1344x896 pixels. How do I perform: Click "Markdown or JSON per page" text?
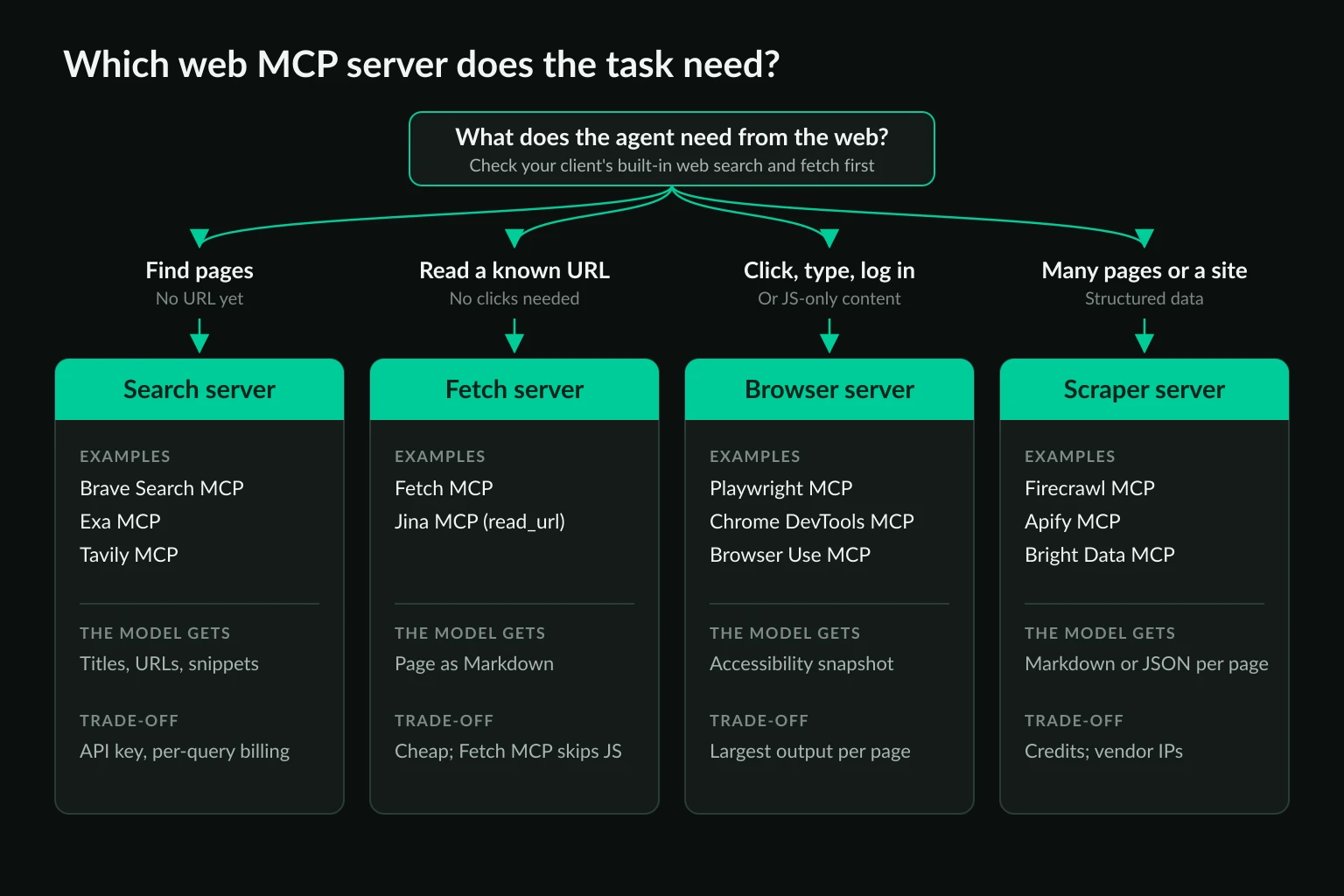[1146, 663]
